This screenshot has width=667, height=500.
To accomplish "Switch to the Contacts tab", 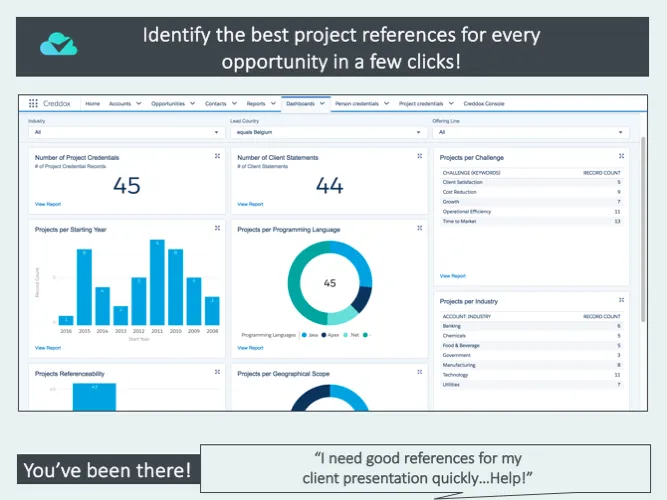I will pos(216,103).
